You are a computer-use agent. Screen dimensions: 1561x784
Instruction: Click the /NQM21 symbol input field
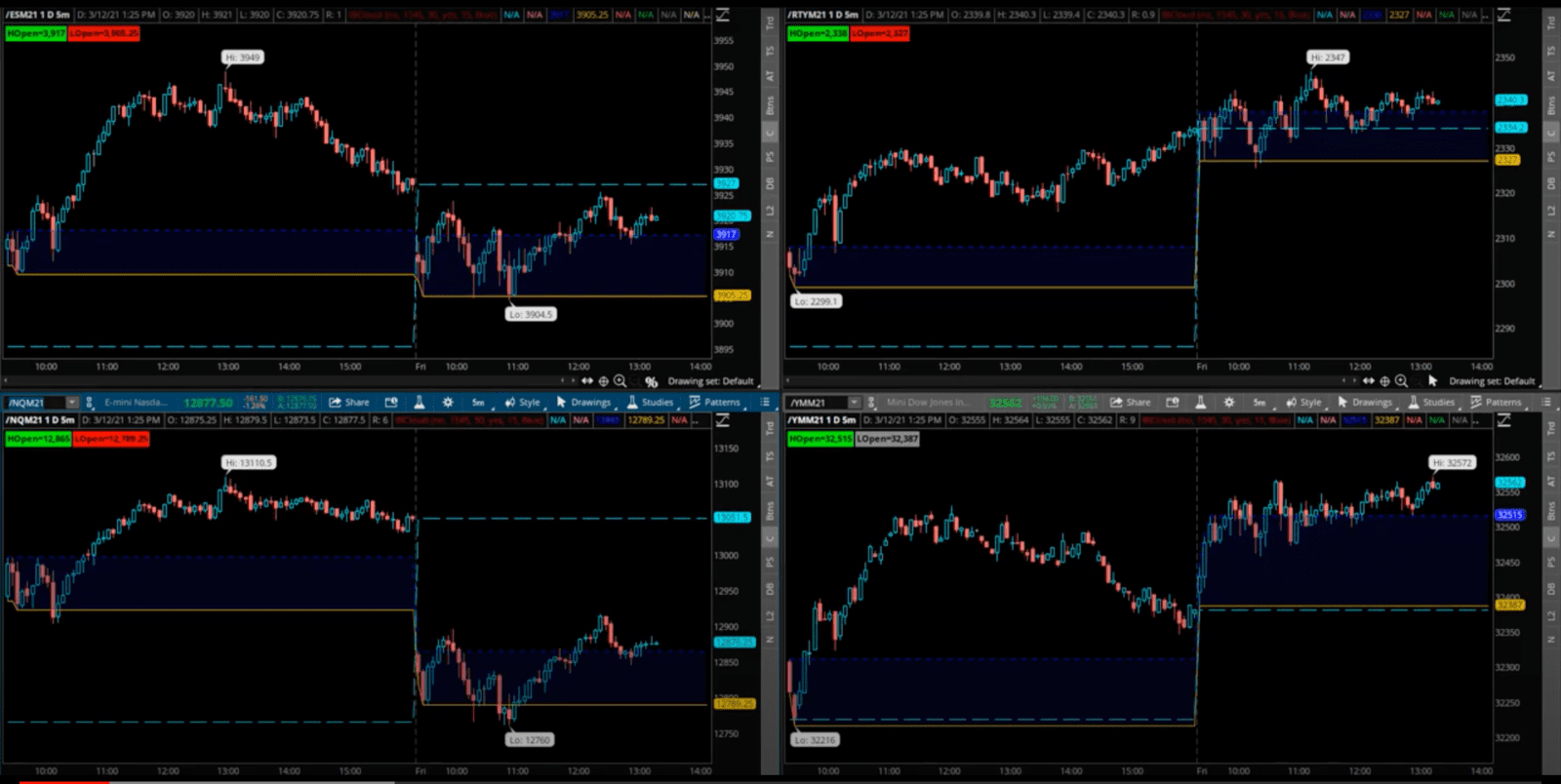click(34, 402)
